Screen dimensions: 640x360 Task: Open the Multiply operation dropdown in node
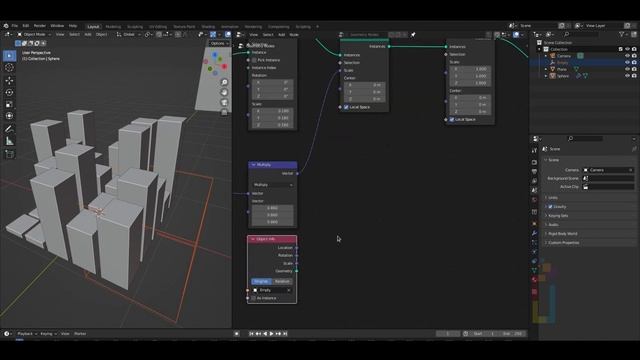[273, 185]
